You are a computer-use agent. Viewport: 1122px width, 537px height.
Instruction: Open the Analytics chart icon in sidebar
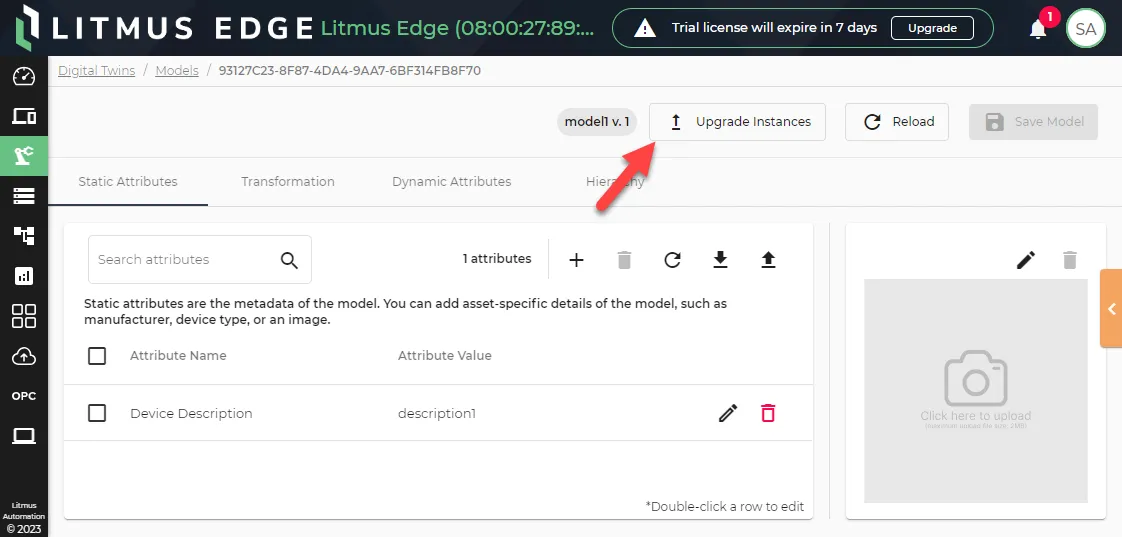pos(24,276)
